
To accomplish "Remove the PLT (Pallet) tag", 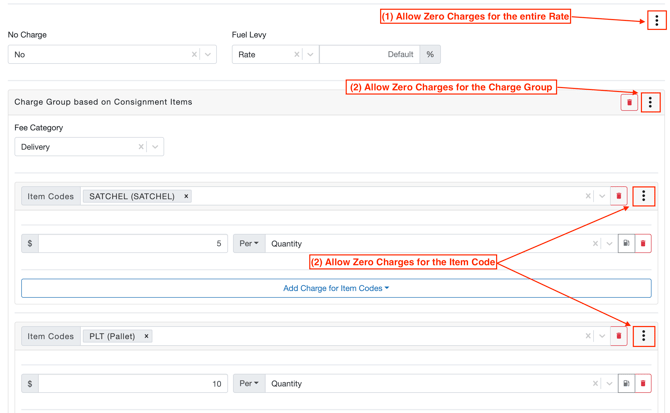I will (146, 336).
